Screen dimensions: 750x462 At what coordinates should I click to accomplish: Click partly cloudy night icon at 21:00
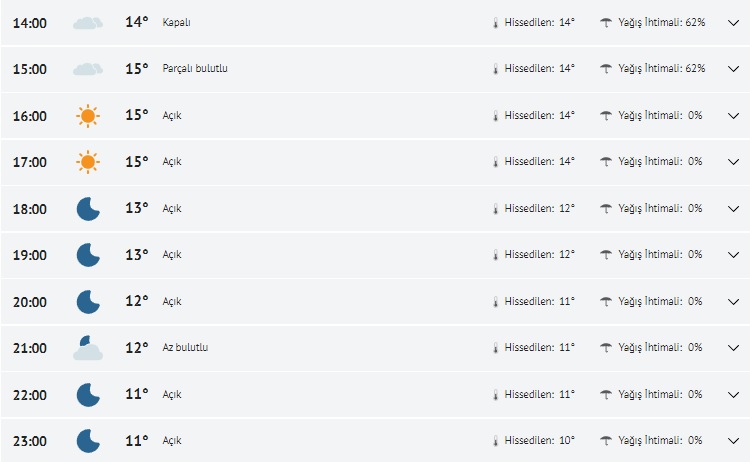[x=88, y=348]
